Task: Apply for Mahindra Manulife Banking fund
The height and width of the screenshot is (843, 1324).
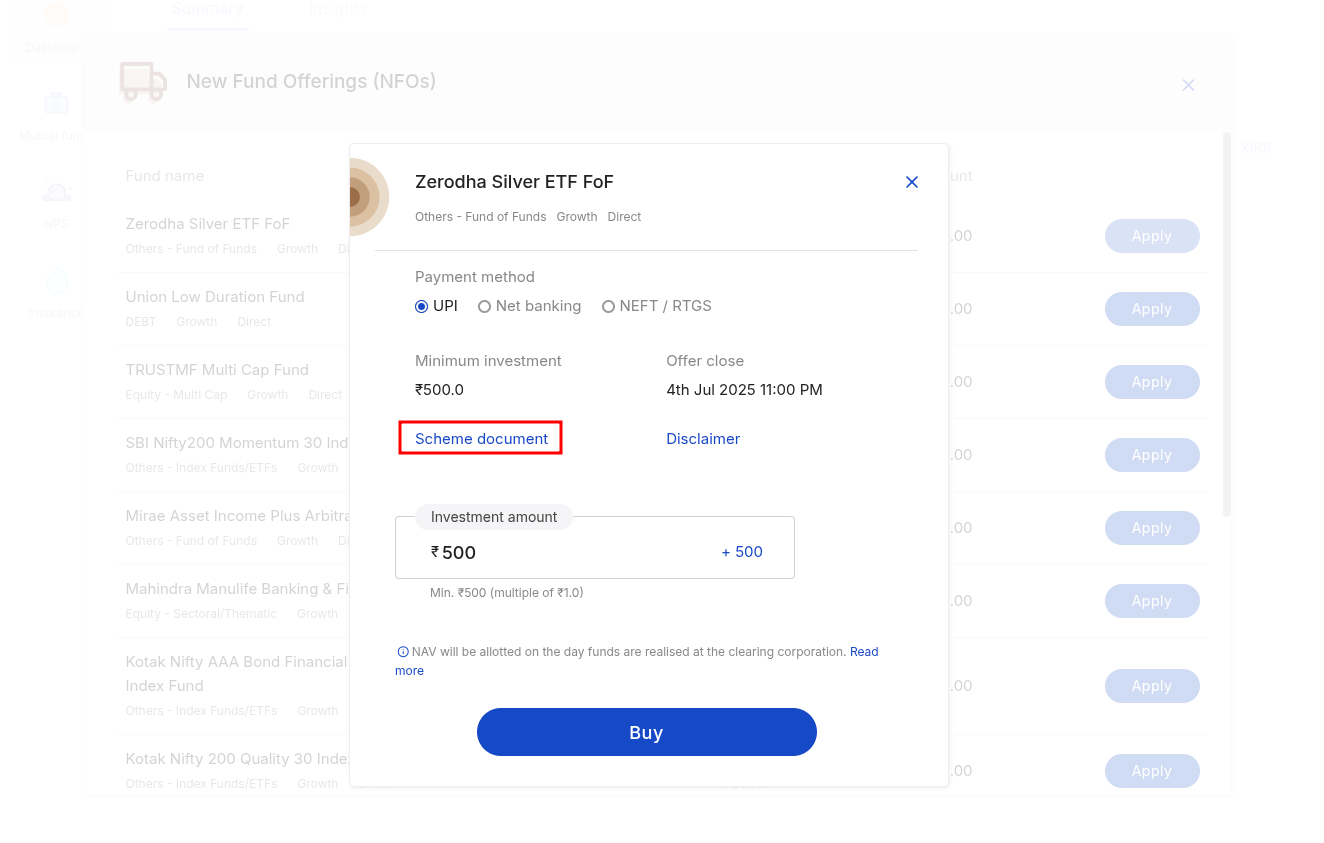Action: tap(1152, 601)
